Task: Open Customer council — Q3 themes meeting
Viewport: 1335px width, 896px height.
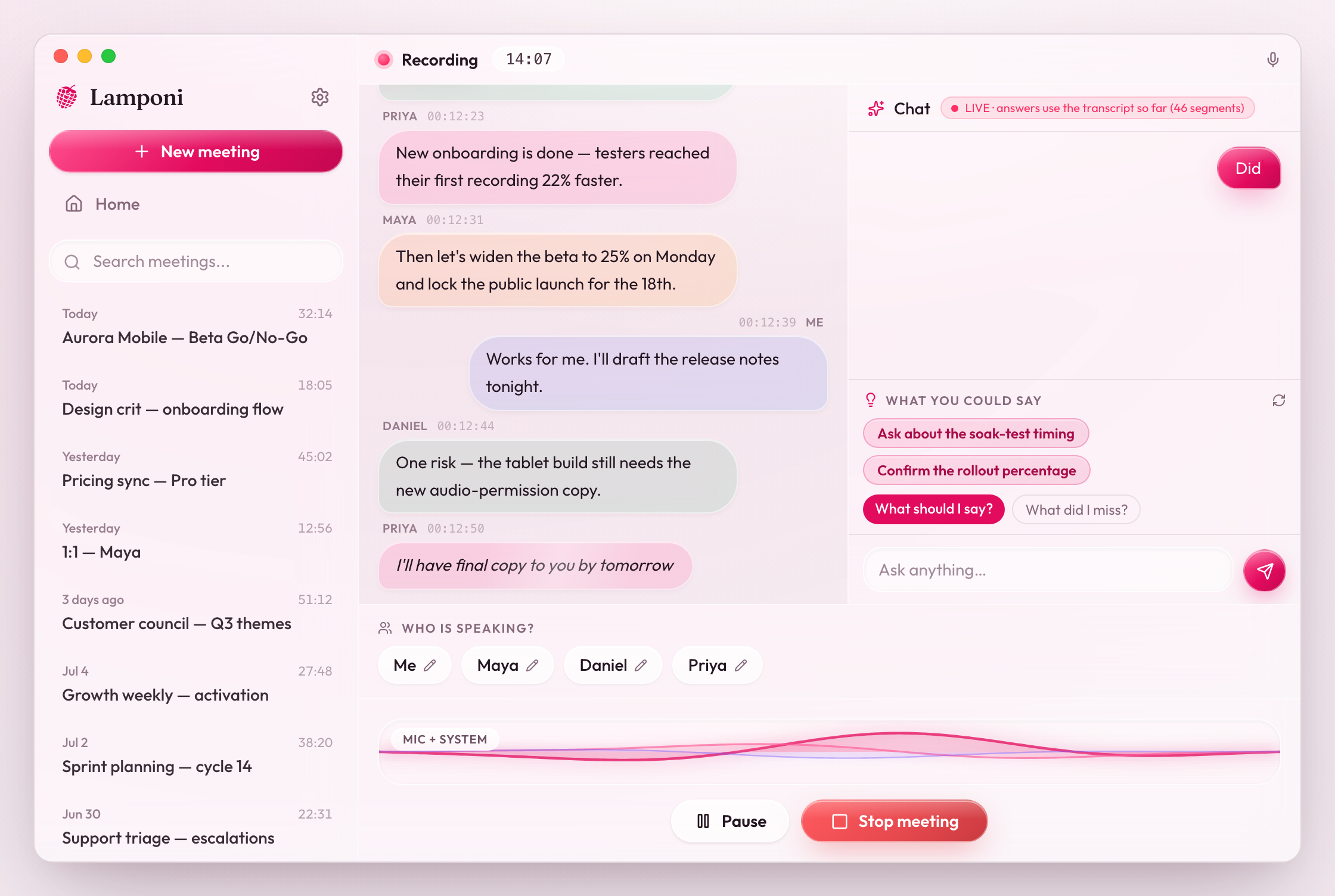Action: 197,612
